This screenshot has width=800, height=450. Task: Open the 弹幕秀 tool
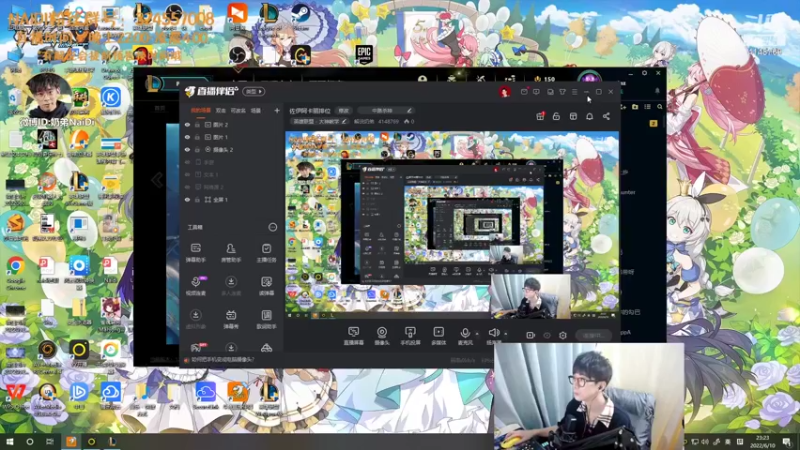coord(231,319)
